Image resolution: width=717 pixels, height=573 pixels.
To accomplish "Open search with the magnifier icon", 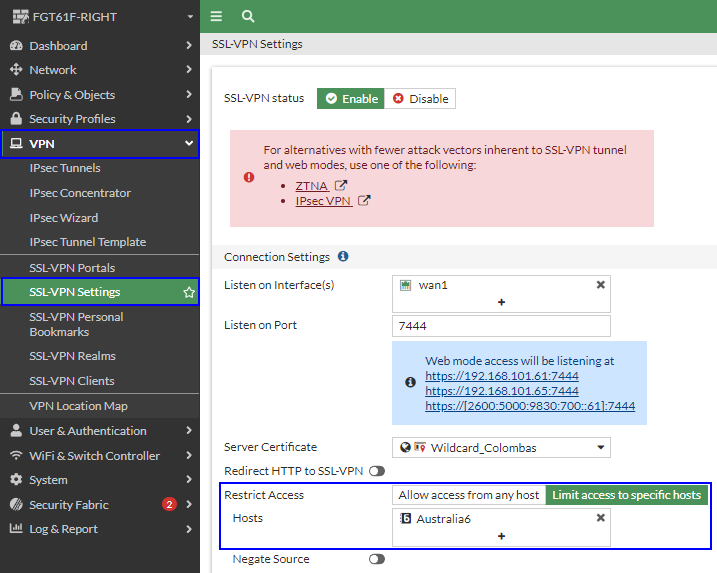I will (248, 16).
